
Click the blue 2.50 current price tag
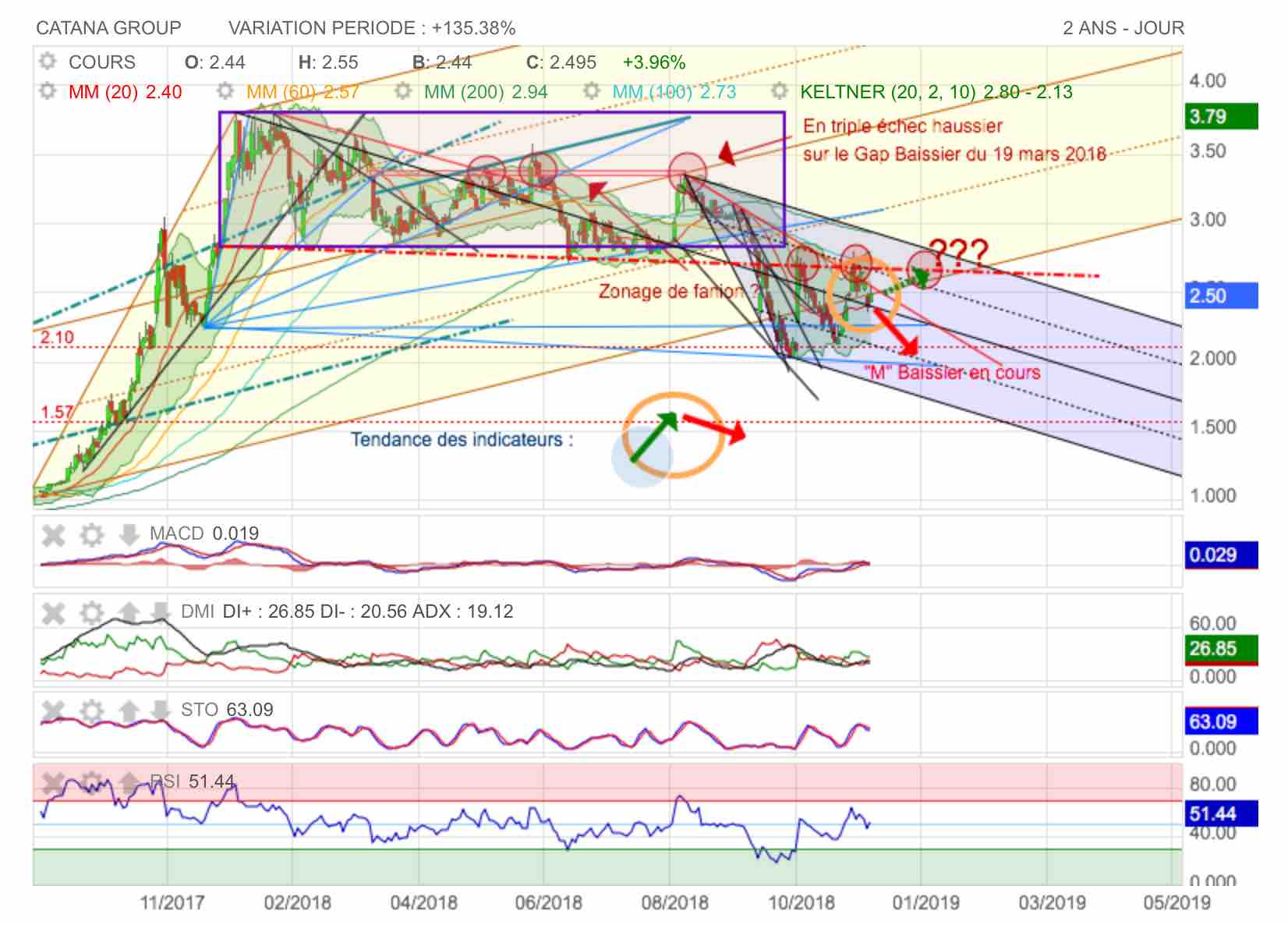(1220, 296)
